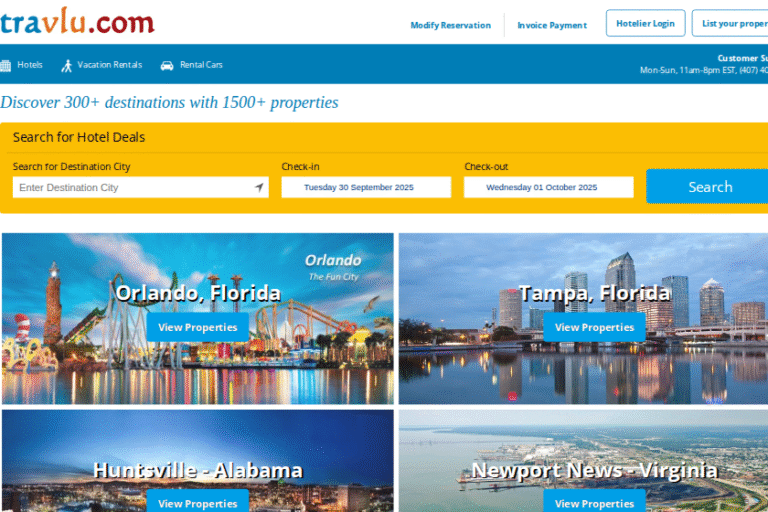Click the travlu.com logo
The image size is (768, 512).
click(x=77, y=22)
